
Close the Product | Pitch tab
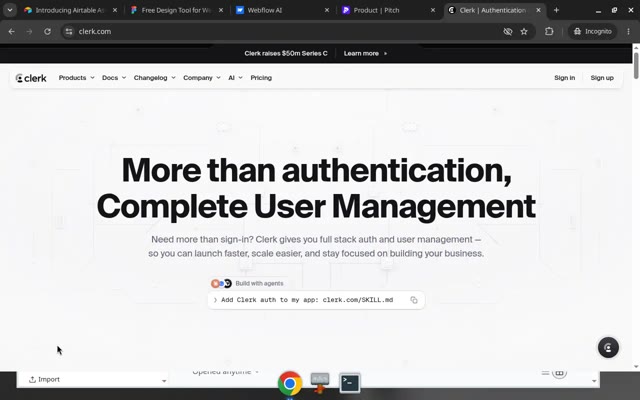433,10
